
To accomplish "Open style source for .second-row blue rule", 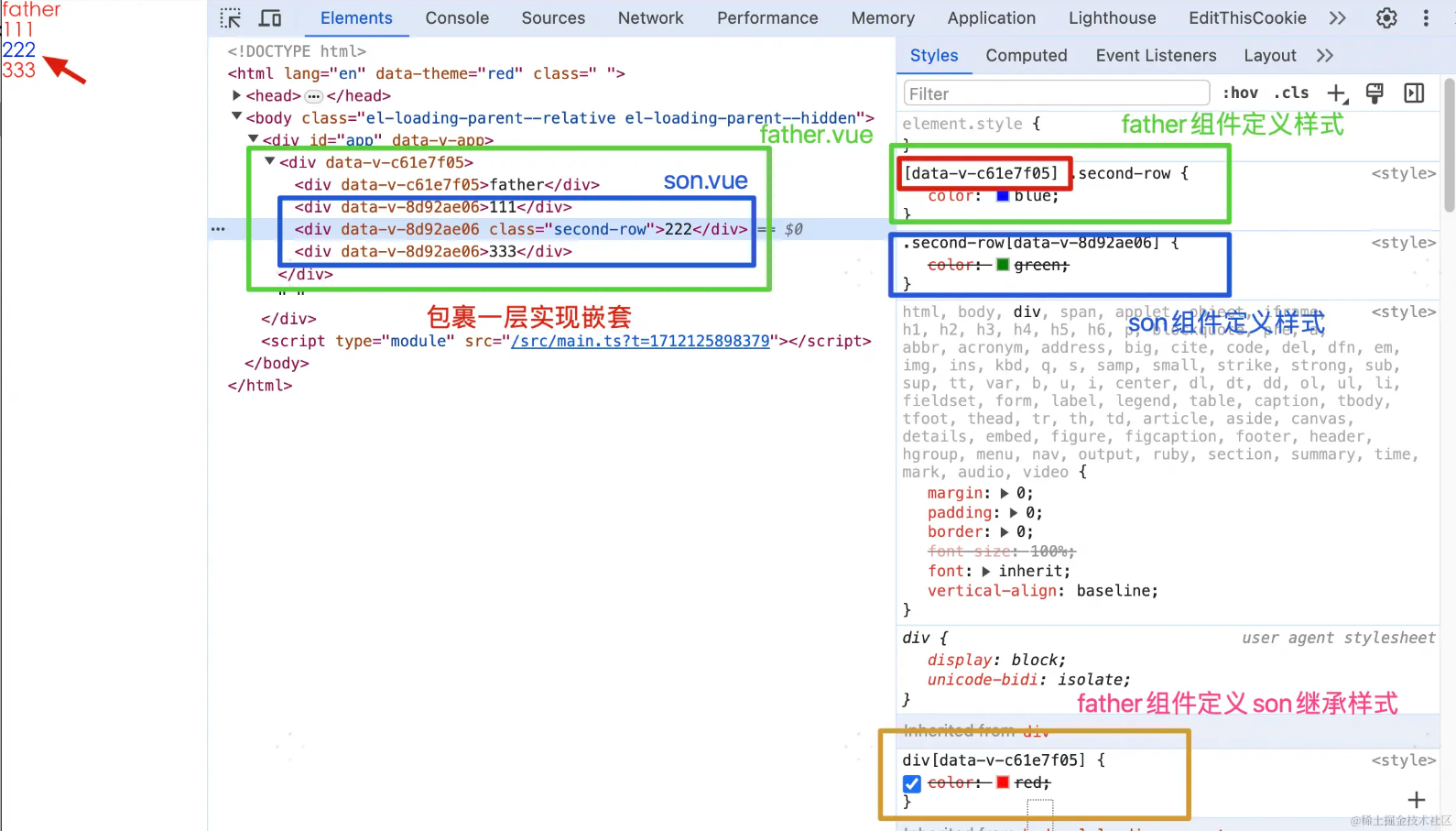I will [x=1403, y=173].
